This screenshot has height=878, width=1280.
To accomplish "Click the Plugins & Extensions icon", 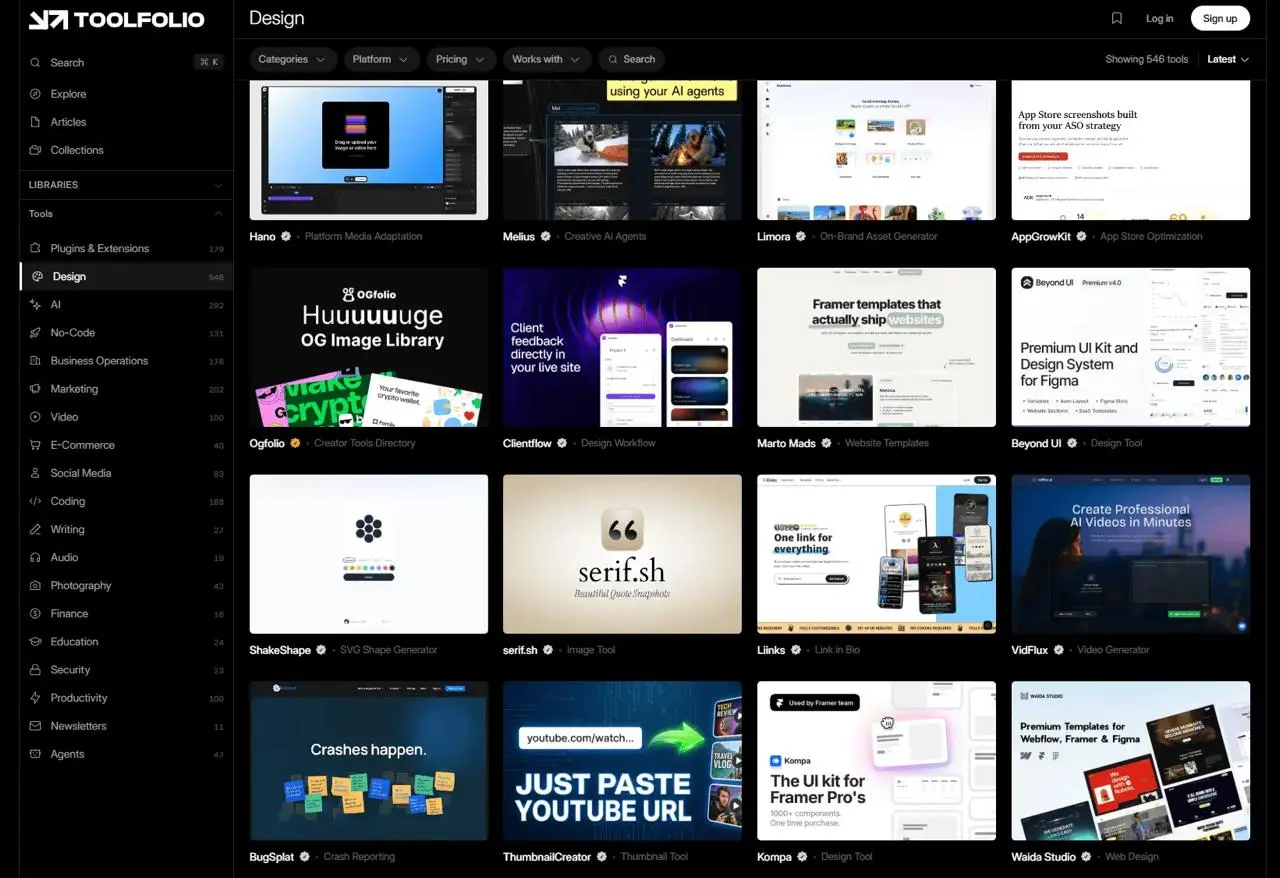I will [36, 248].
